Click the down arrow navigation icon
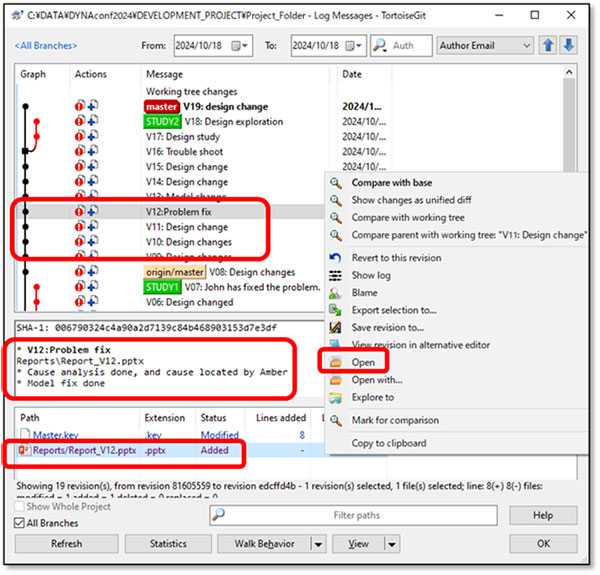Screen dimensions: 600x575 tap(568, 46)
